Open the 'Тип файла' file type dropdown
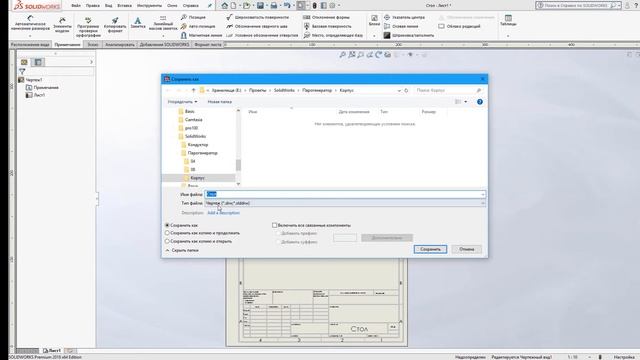 [345, 203]
